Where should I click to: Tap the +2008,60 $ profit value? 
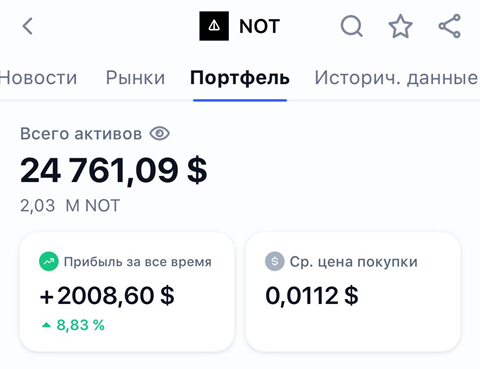[x=107, y=296]
